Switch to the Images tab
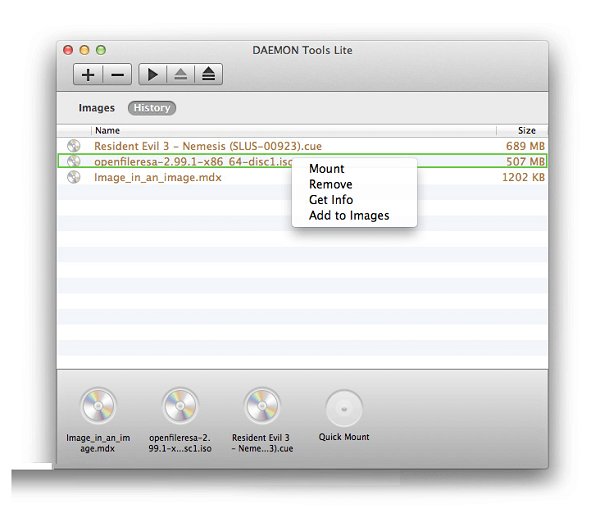 coord(96,108)
